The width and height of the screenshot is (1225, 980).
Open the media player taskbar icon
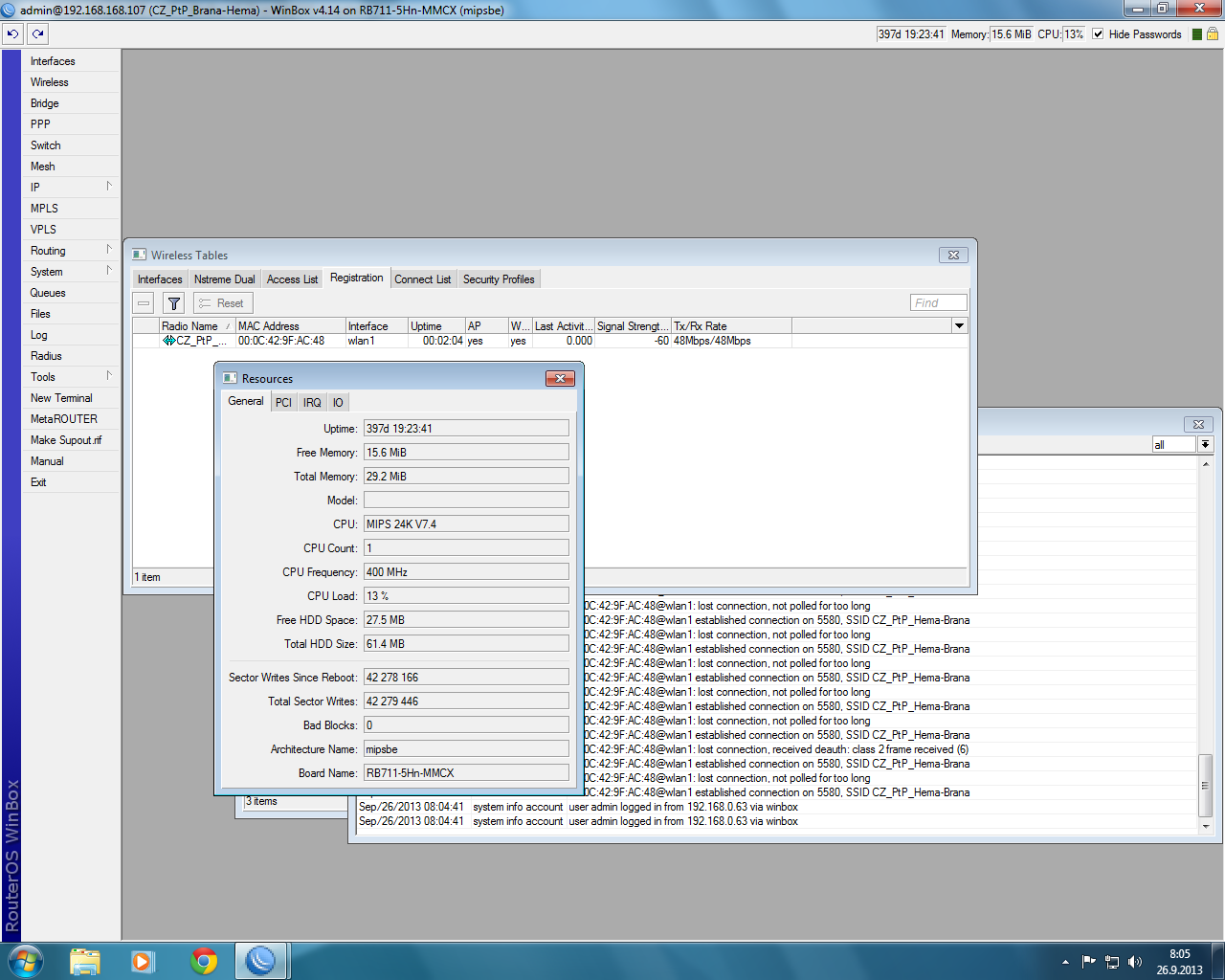click(143, 961)
